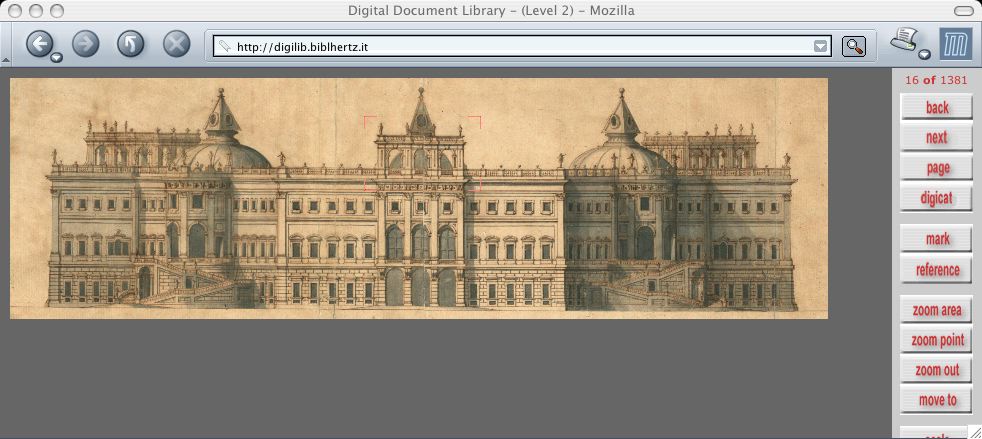Click the Mozilla M logo icon
982x439 pixels.
(955, 44)
